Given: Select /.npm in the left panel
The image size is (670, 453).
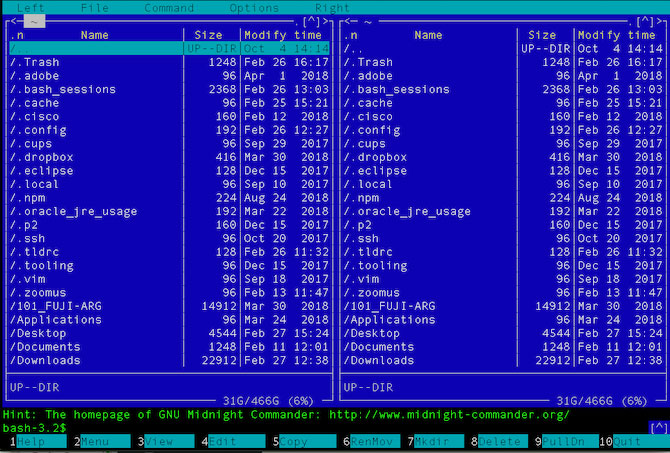Looking at the screenshot, I should pyautogui.click(x=169, y=197).
